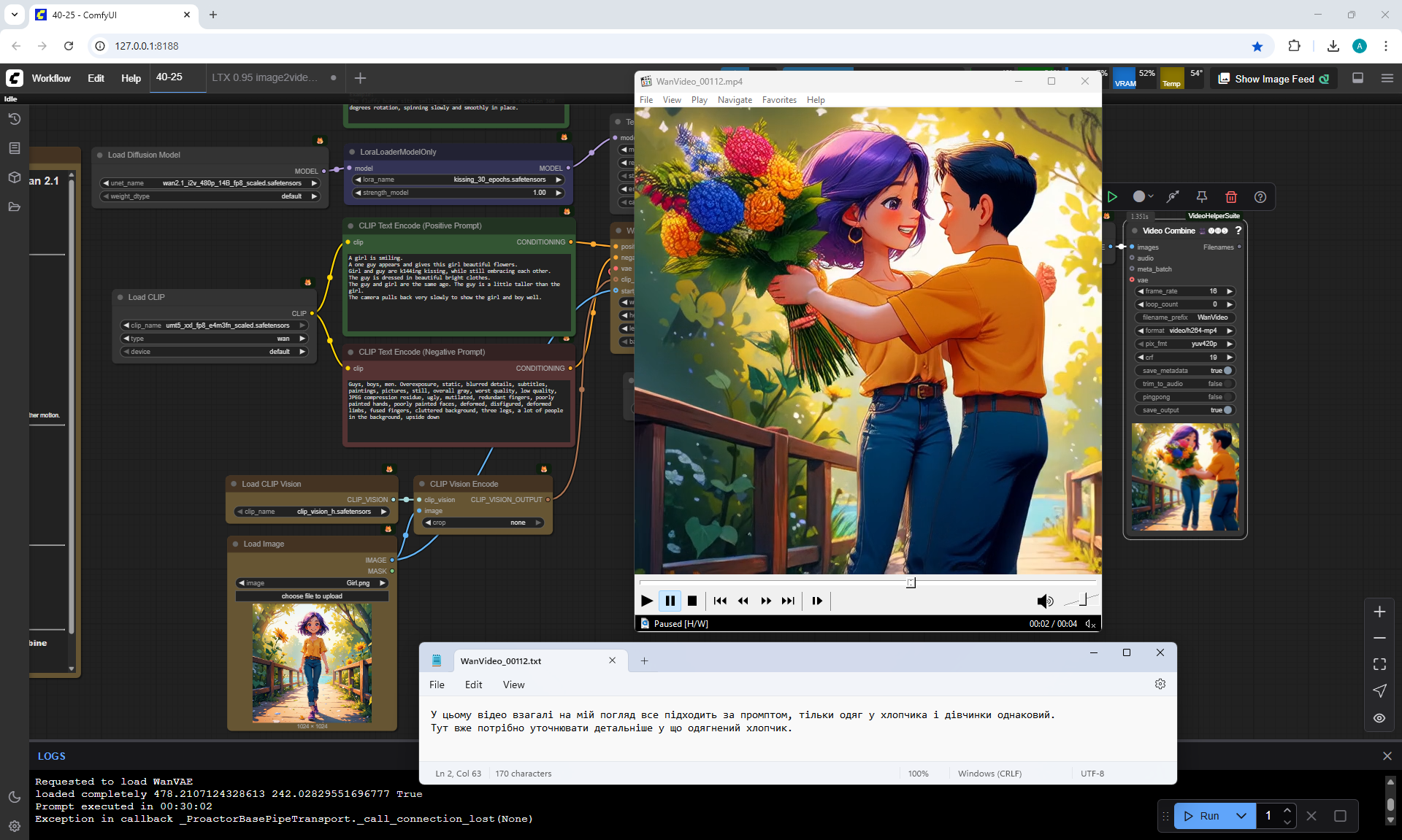
Task: Execute node with green play icon
Action: pyautogui.click(x=1112, y=196)
